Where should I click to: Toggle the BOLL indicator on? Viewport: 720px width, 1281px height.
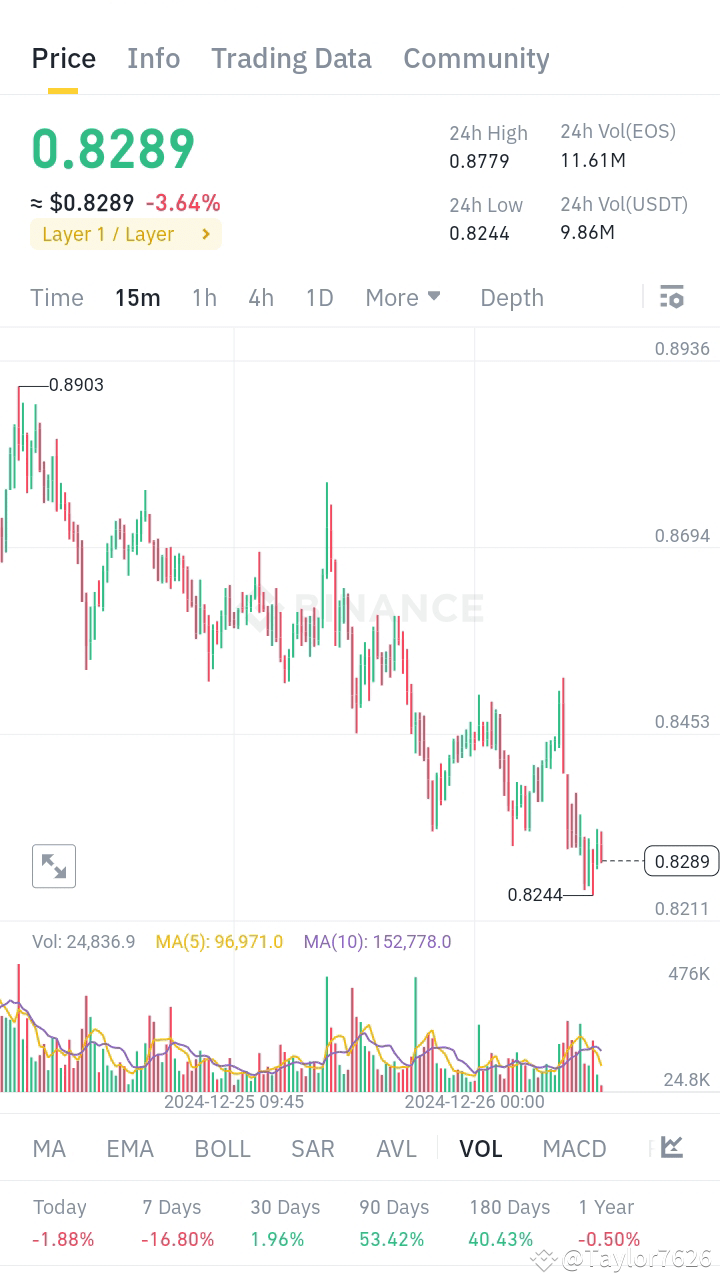(222, 1148)
